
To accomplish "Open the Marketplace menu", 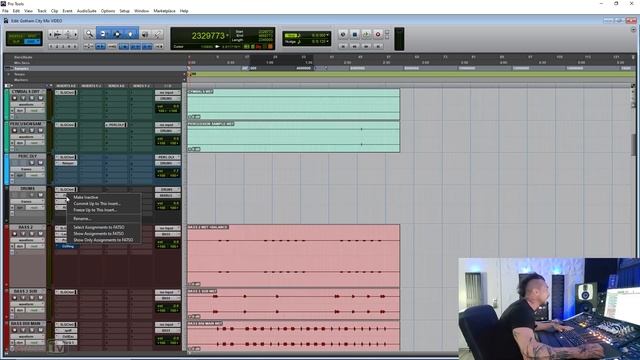I will (164, 11).
